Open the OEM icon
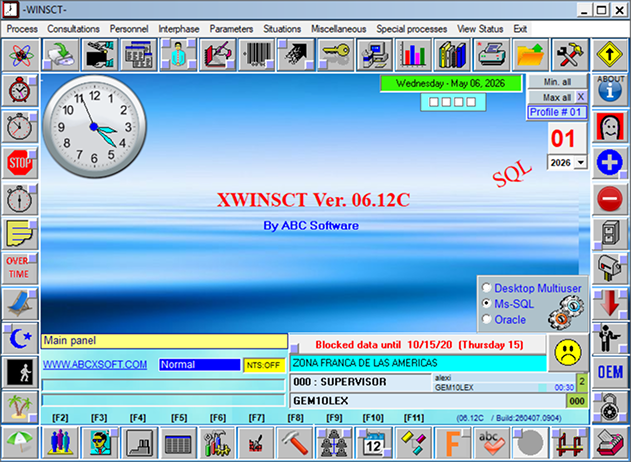Viewport: 631px width, 462px height. [610, 372]
